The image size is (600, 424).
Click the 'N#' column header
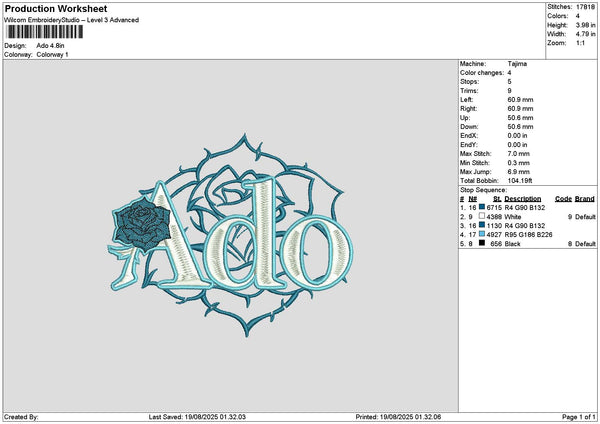pyautogui.click(x=473, y=199)
